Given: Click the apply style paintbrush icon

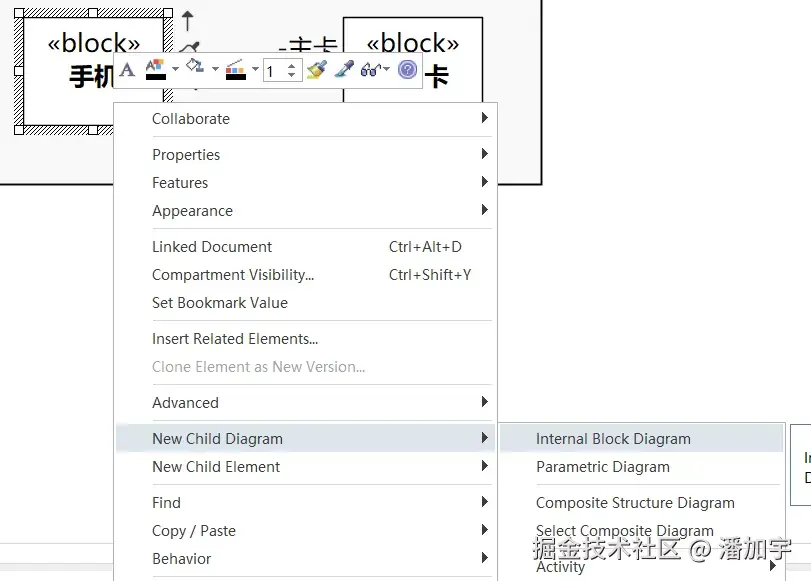Looking at the screenshot, I should 316,70.
